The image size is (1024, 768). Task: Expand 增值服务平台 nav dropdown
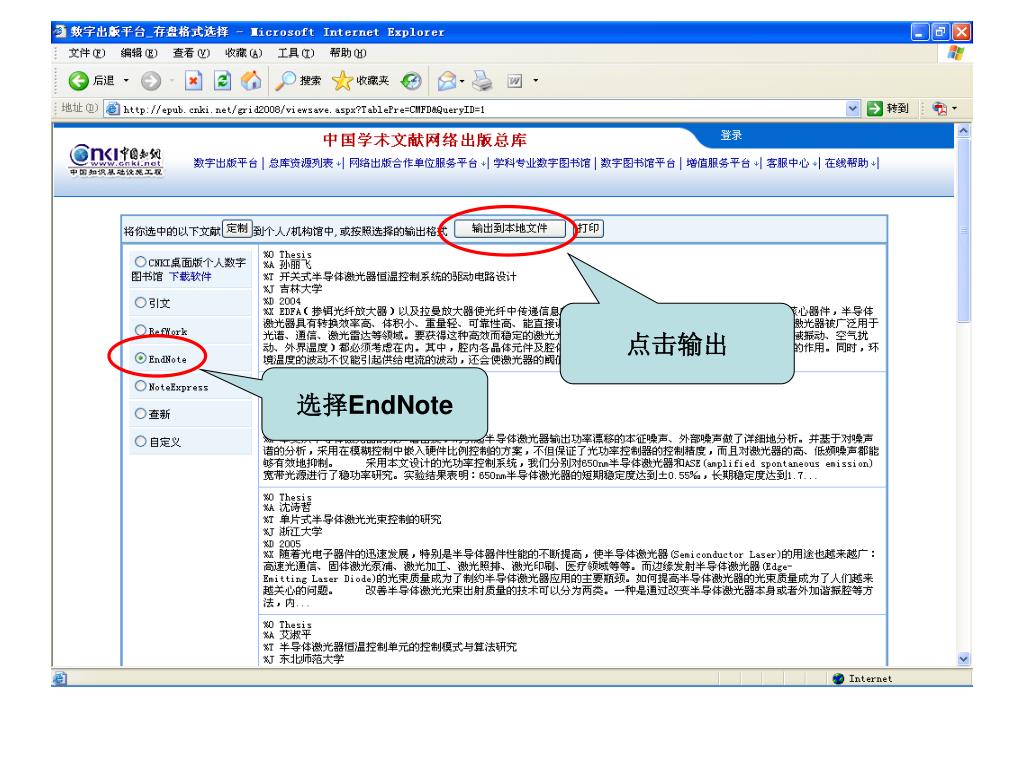[757, 163]
